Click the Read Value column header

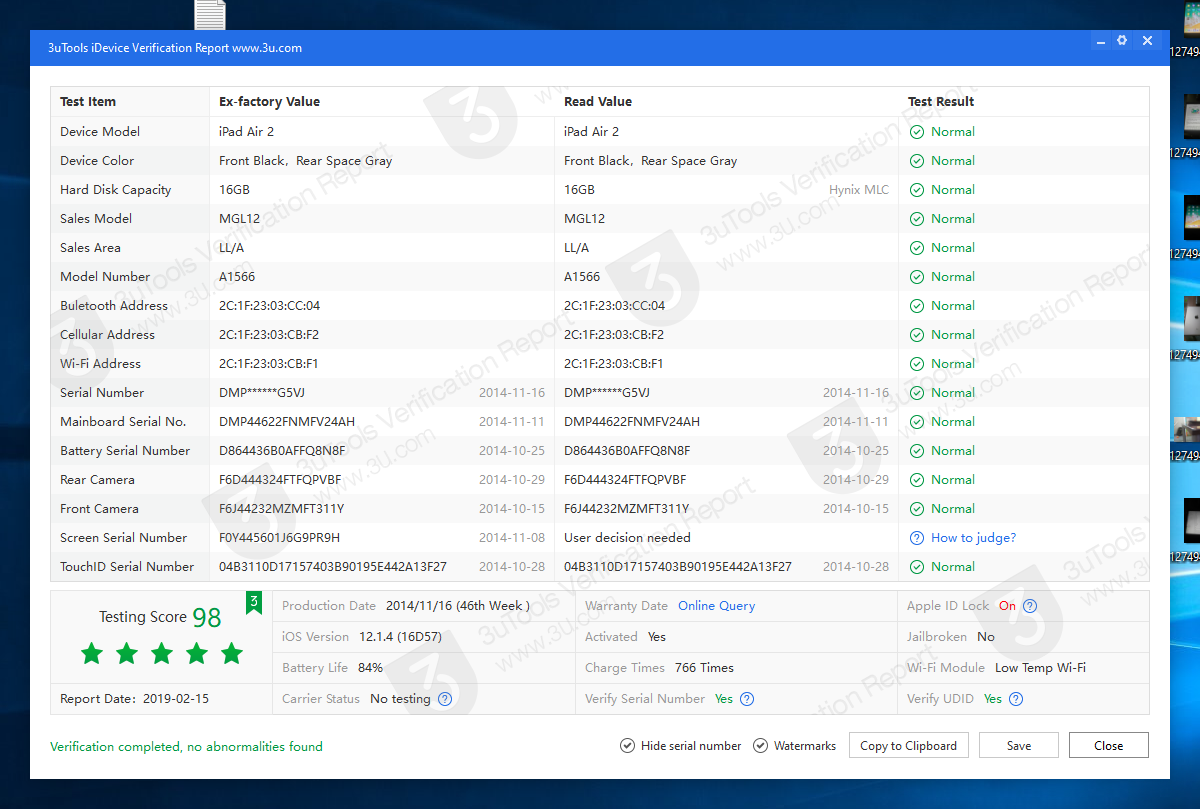click(598, 102)
